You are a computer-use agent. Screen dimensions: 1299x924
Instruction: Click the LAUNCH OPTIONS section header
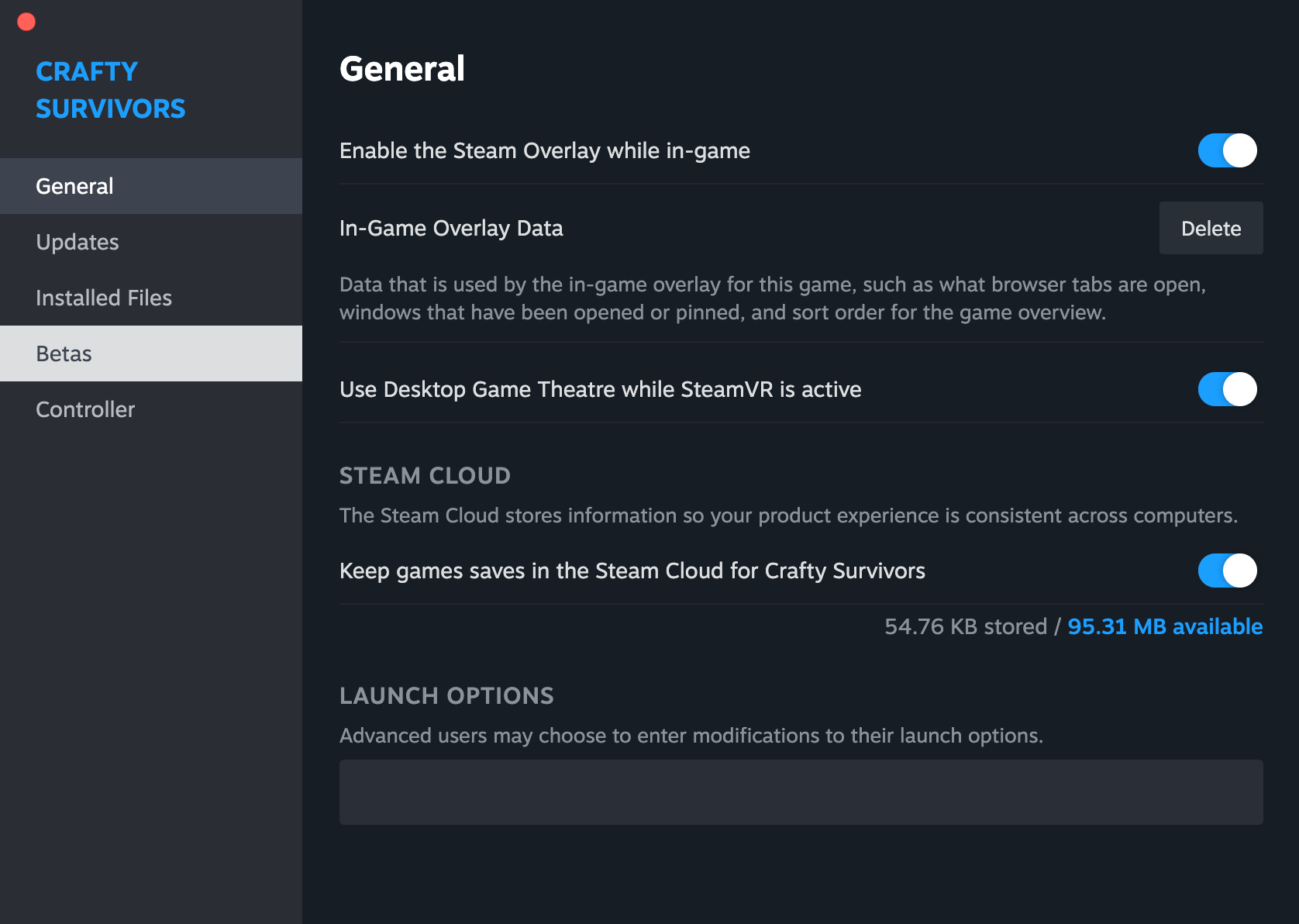pos(446,695)
